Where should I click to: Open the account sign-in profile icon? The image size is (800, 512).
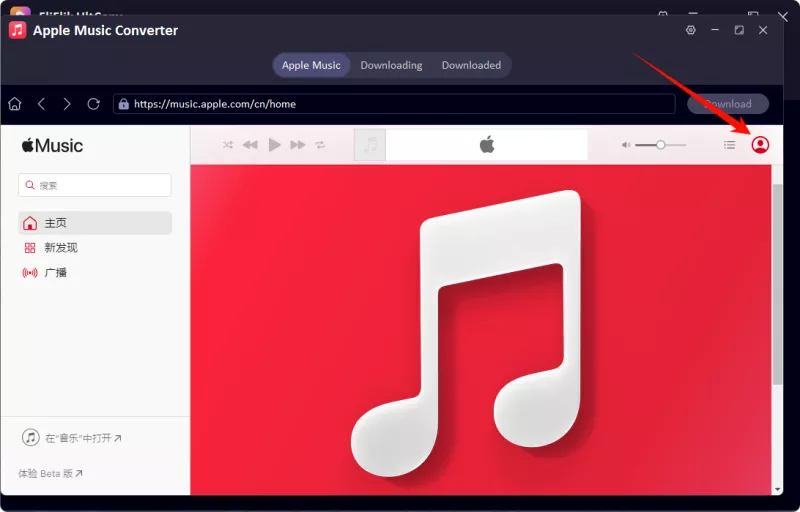click(x=760, y=145)
